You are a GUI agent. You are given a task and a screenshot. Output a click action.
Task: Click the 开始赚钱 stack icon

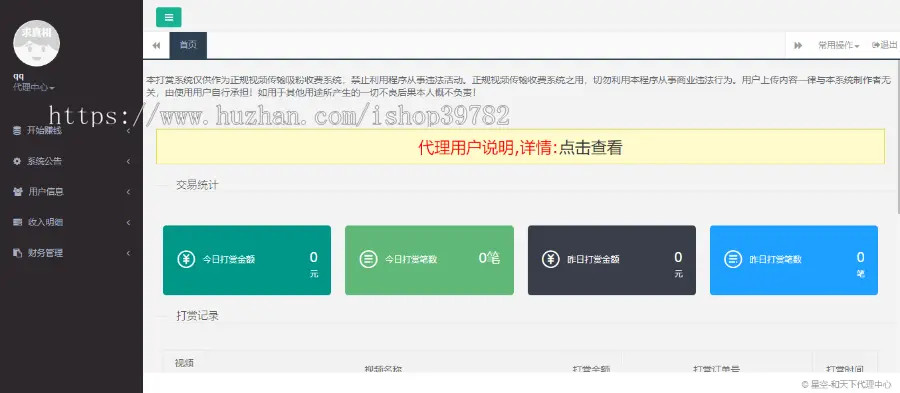click(x=17, y=131)
